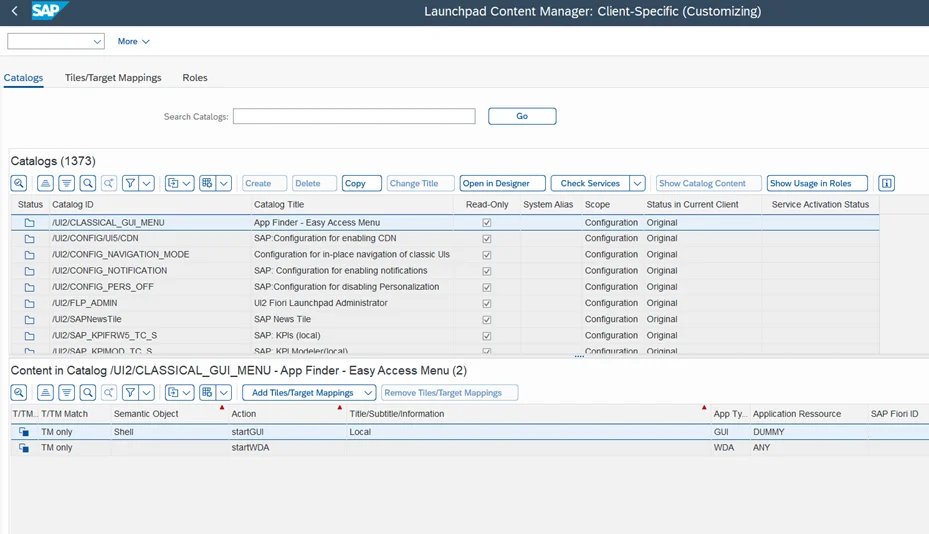Open Check Services dropdown arrow
The height and width of the screenshot is (534, 929).
(x=637, y=183)
